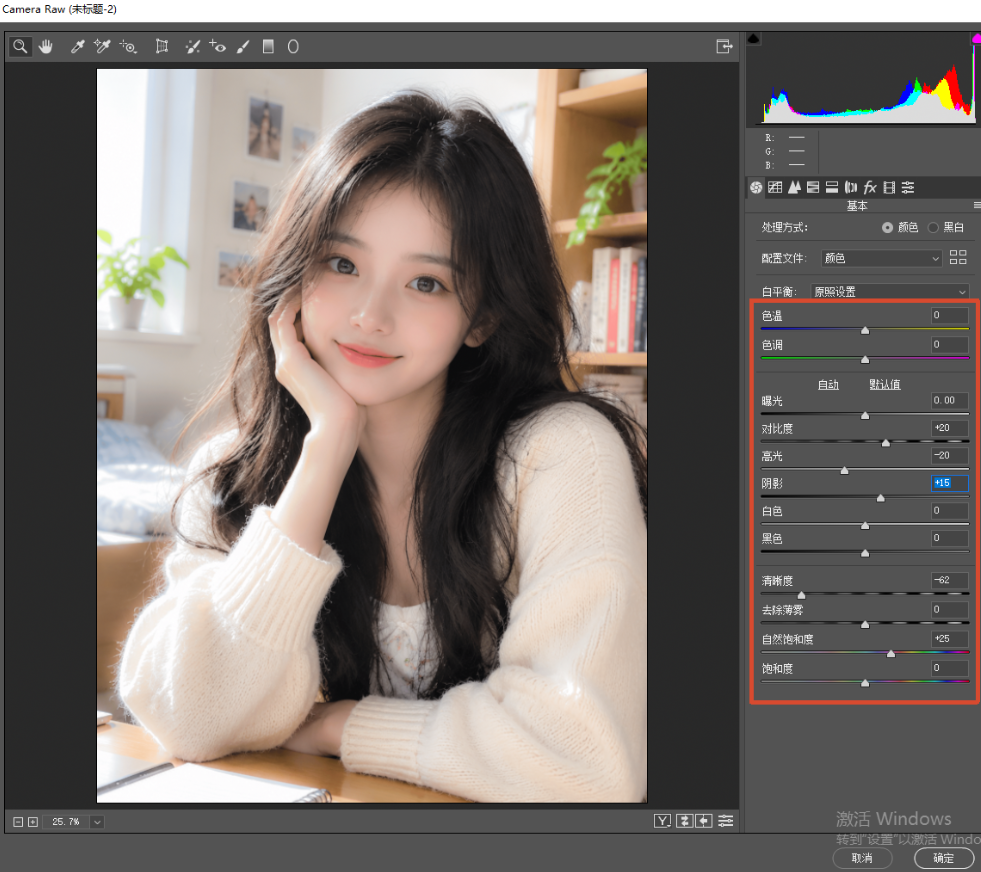Open the Basic panel tab
This screenshot has width=981, height=872.
pyautogui.click(x=756, y=187)
